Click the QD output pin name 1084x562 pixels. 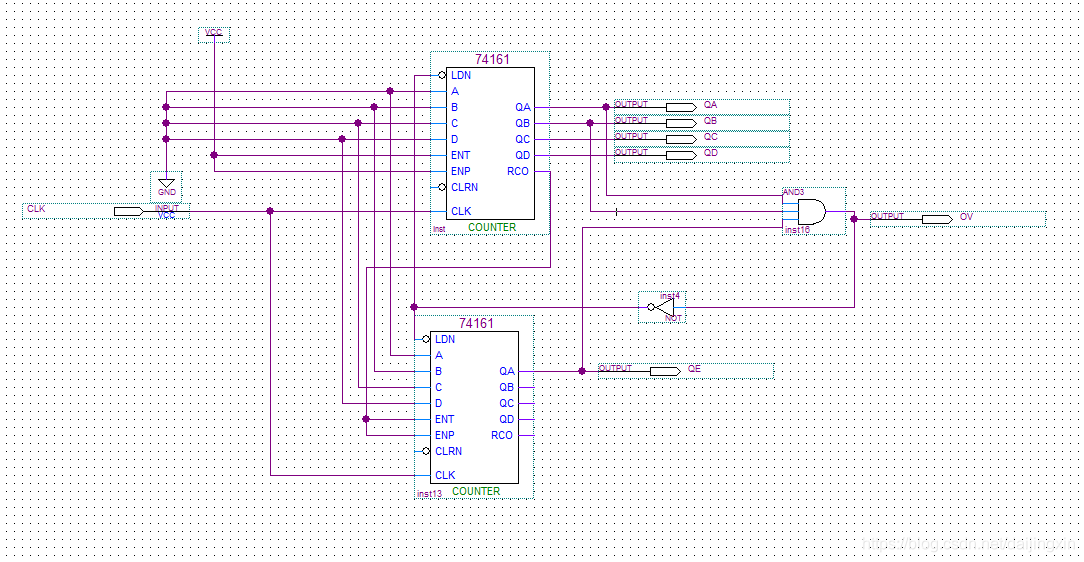pyautogui.click(x=711, y=153)
